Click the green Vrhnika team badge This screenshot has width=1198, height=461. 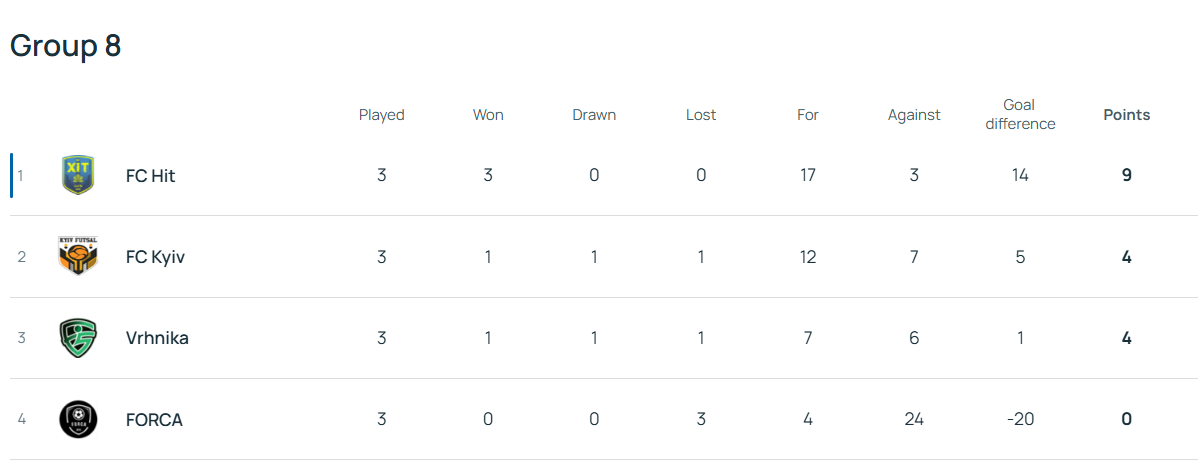78,338
